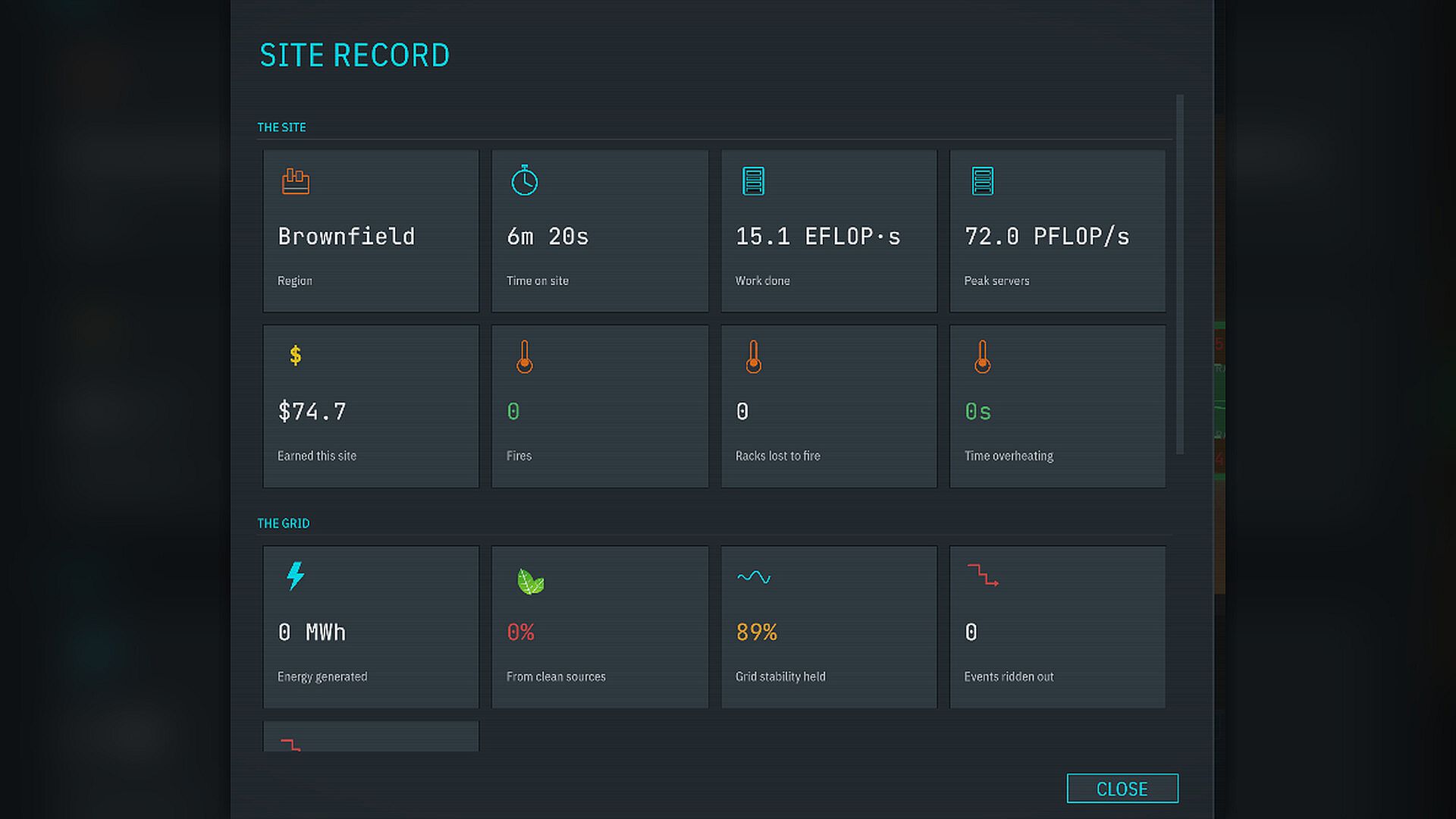Click the Site Record panel scrollbar
Image resolution: width=1456 pixels, height=819 pixels.
pos(1179,275)
